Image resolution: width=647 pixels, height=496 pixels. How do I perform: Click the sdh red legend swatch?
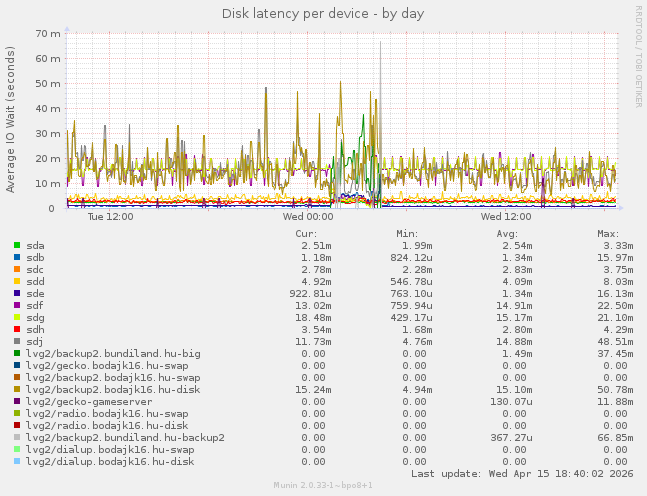click(17, 329)
